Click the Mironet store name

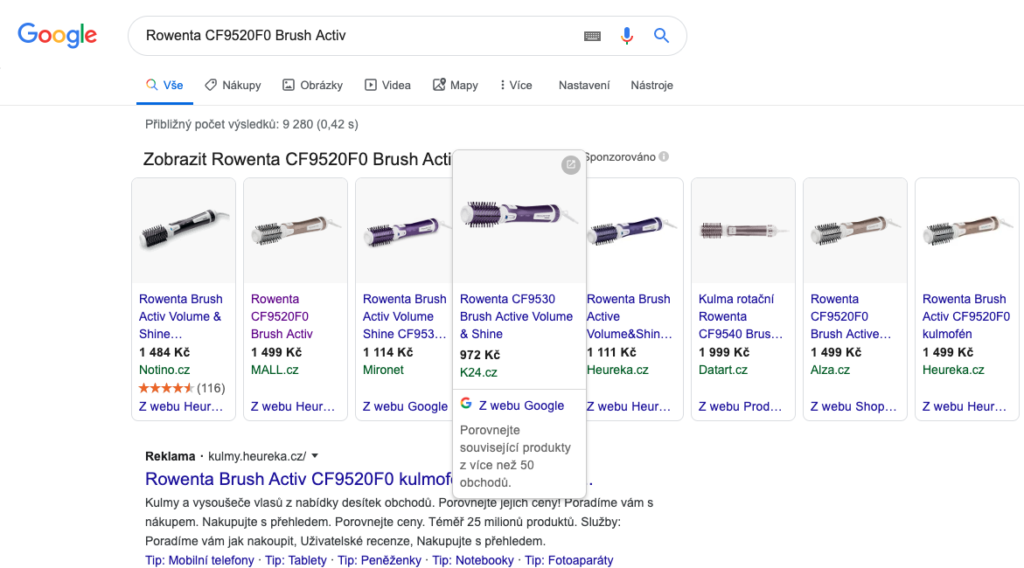click(383, 370)
